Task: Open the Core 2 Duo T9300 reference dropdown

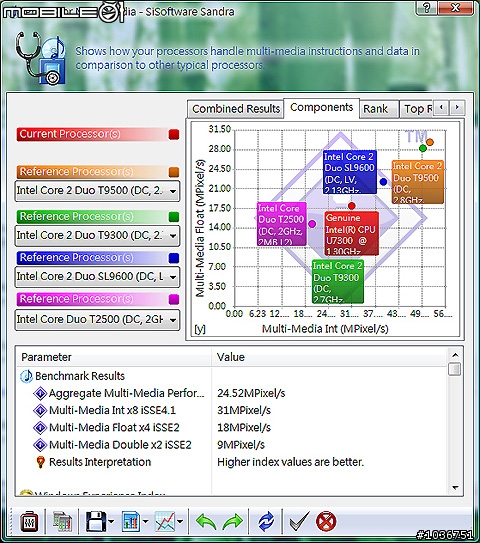Action: pyautogui.click(x=97, y=235)
